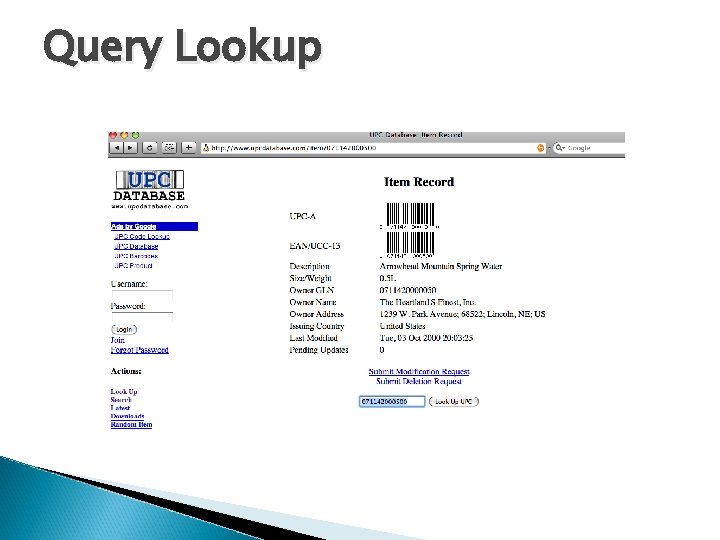
Task: Click the Google search magnifier icon
Action: 560,148
